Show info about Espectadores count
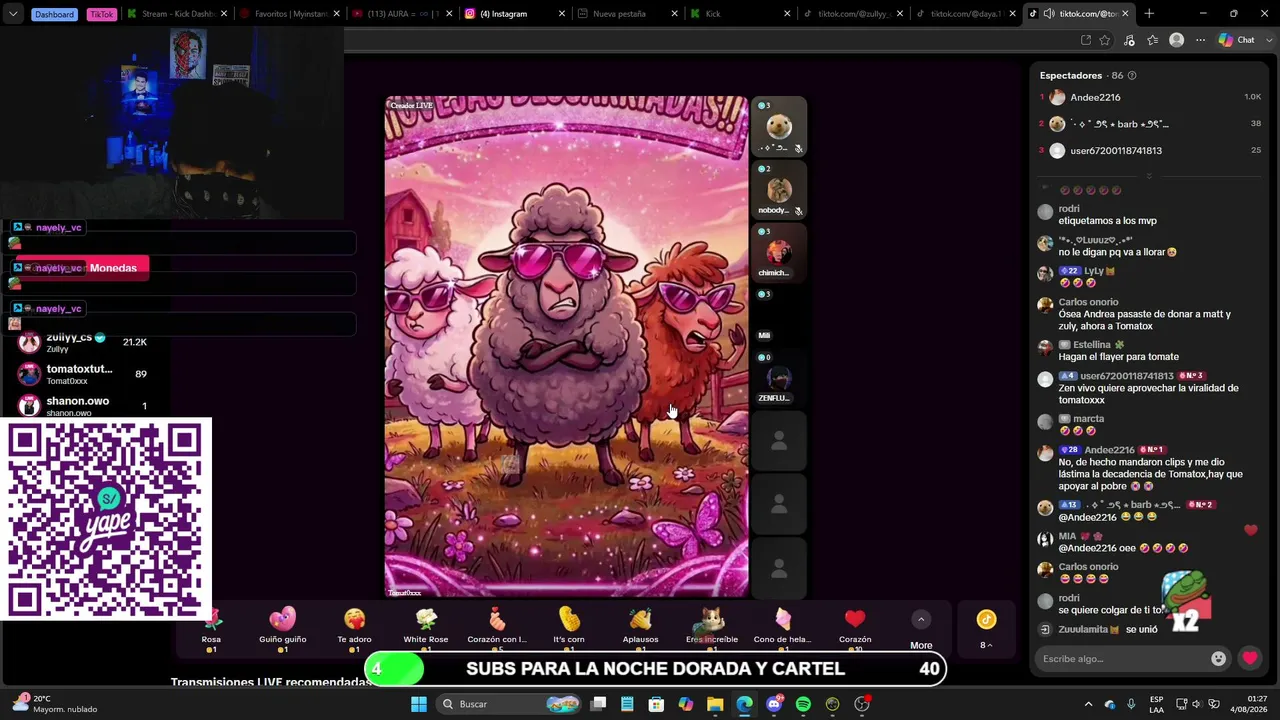The image size is (1280, 720). pos(1131,76)
